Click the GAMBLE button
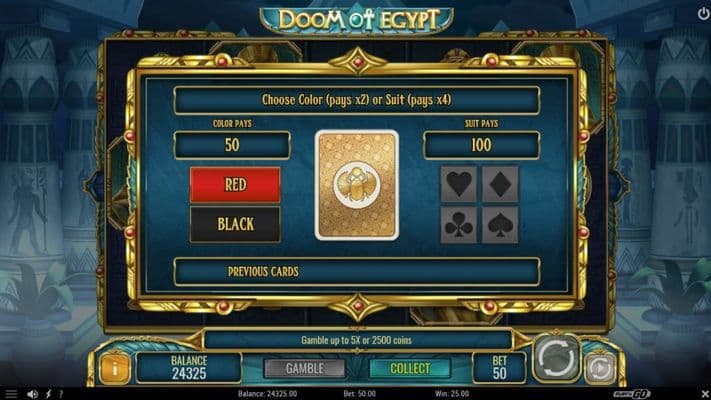This screenshot has height=400, width=711. (304, 368)
